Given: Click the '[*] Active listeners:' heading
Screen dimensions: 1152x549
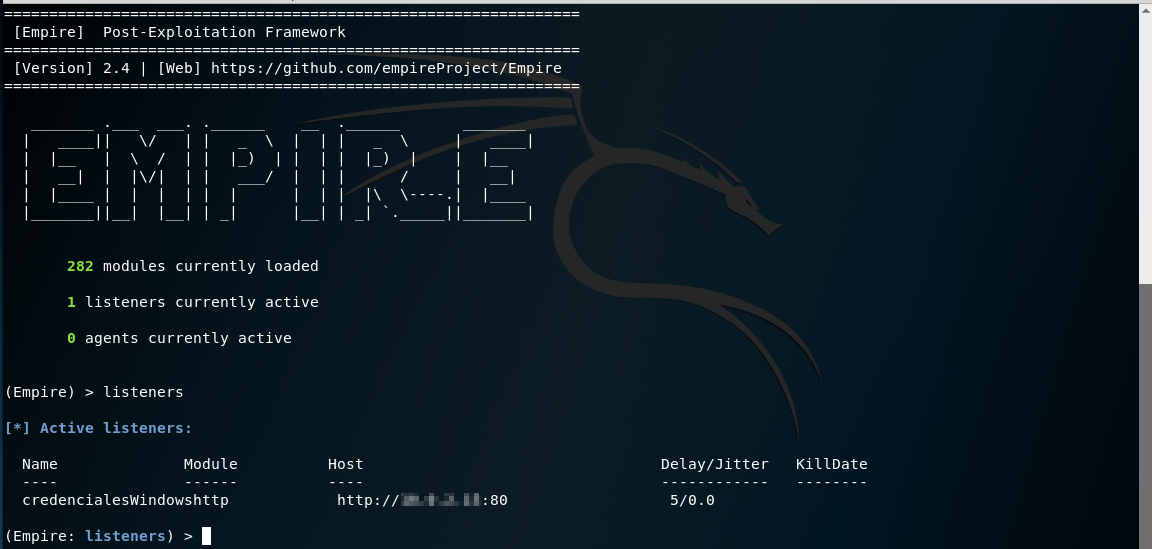Looking at the screenshot, I should click(98, 428).
